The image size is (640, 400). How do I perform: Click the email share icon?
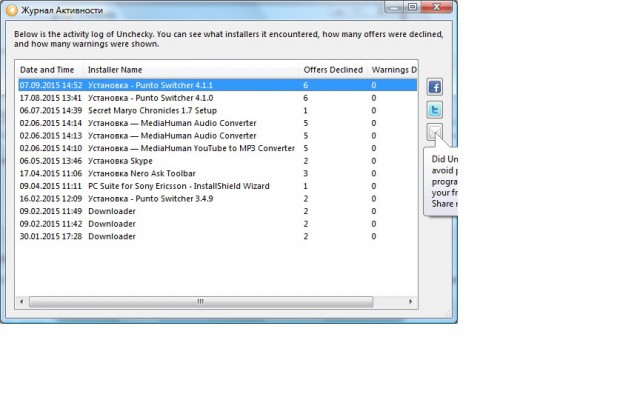435,132
